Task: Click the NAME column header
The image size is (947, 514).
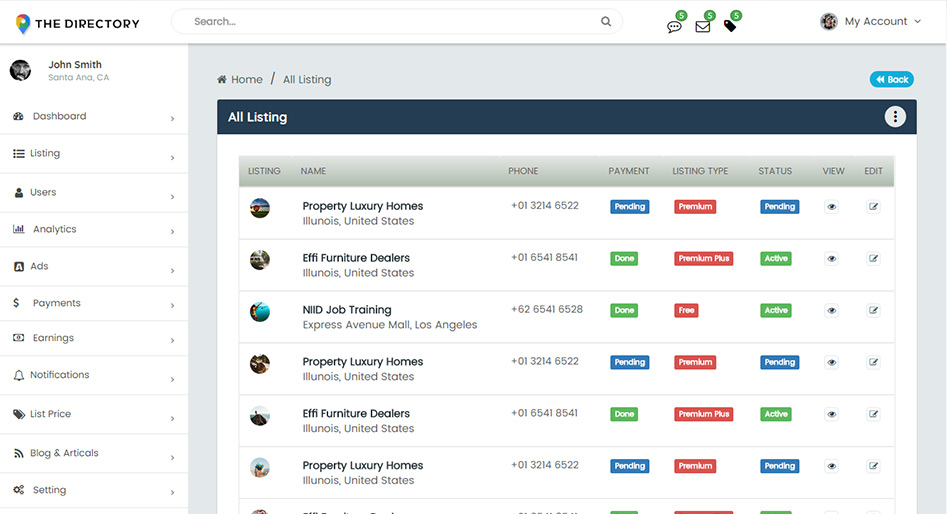Action: pyautogui.click(x=313, y=171)
